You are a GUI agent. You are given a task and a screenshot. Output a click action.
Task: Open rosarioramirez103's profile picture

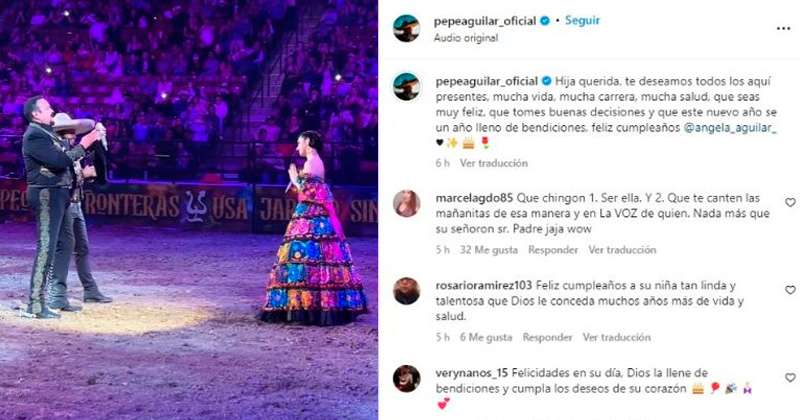(407, 291)
